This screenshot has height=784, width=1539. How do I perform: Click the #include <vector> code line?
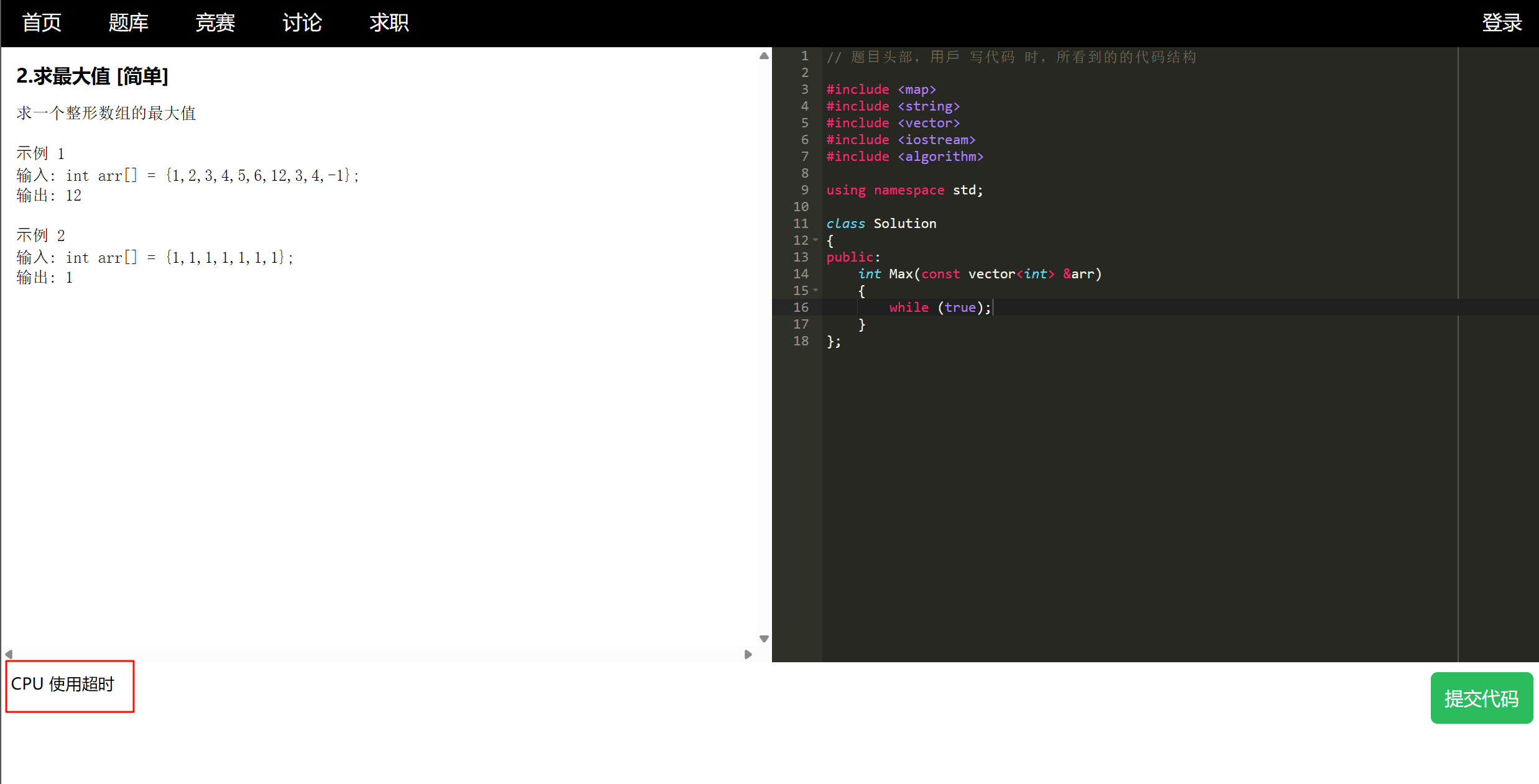[x=893, y=123]
